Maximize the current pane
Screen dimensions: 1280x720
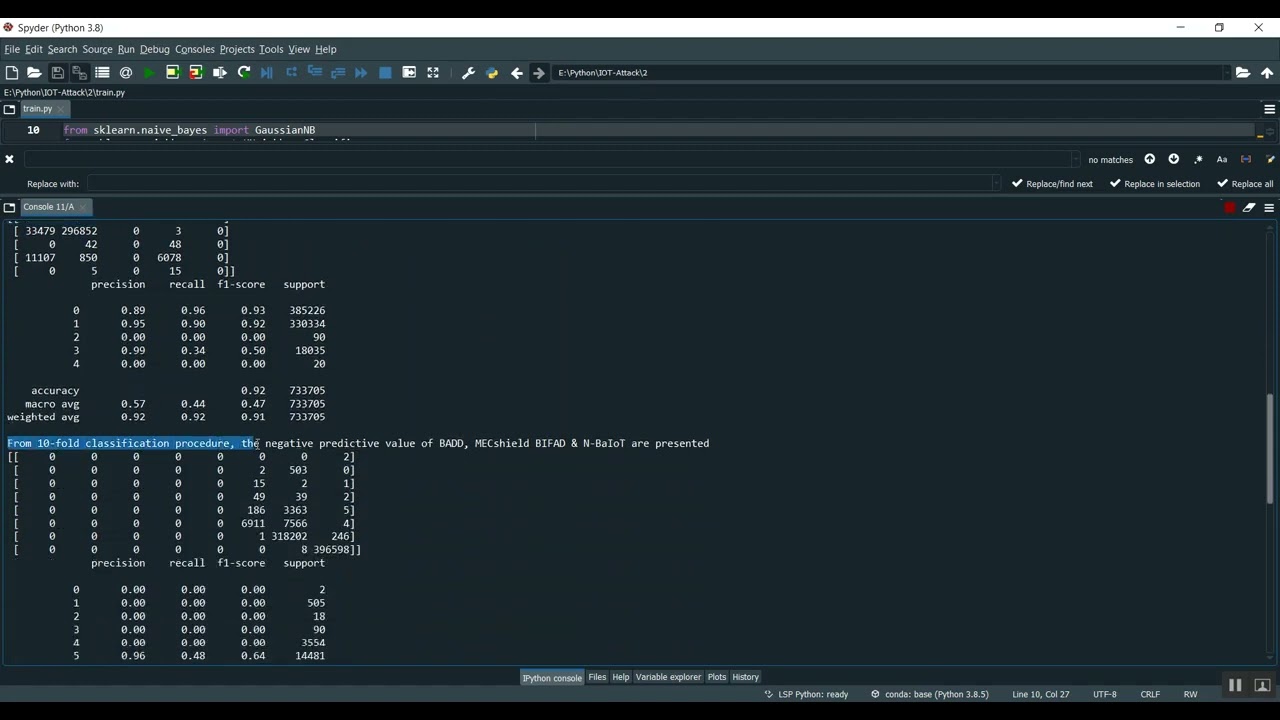click(x=409, y=73)
